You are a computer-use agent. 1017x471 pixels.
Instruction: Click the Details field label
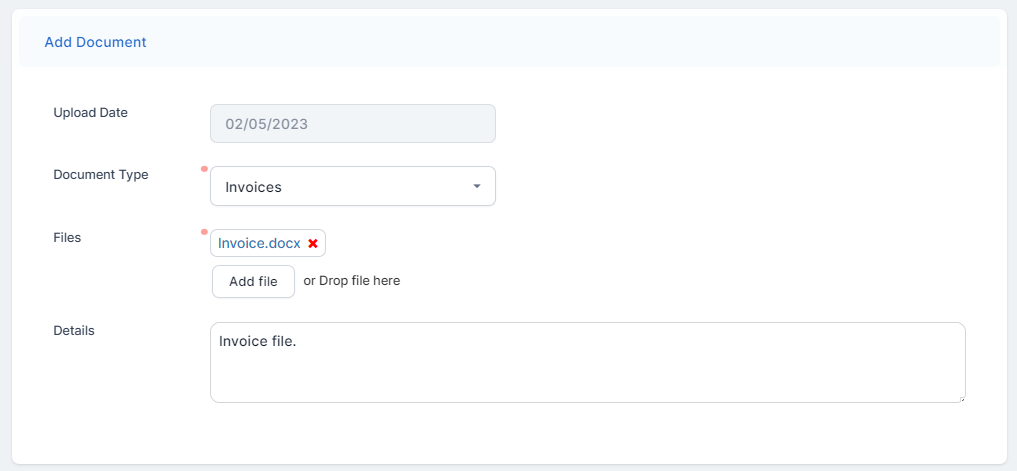(x=74, y=330)
